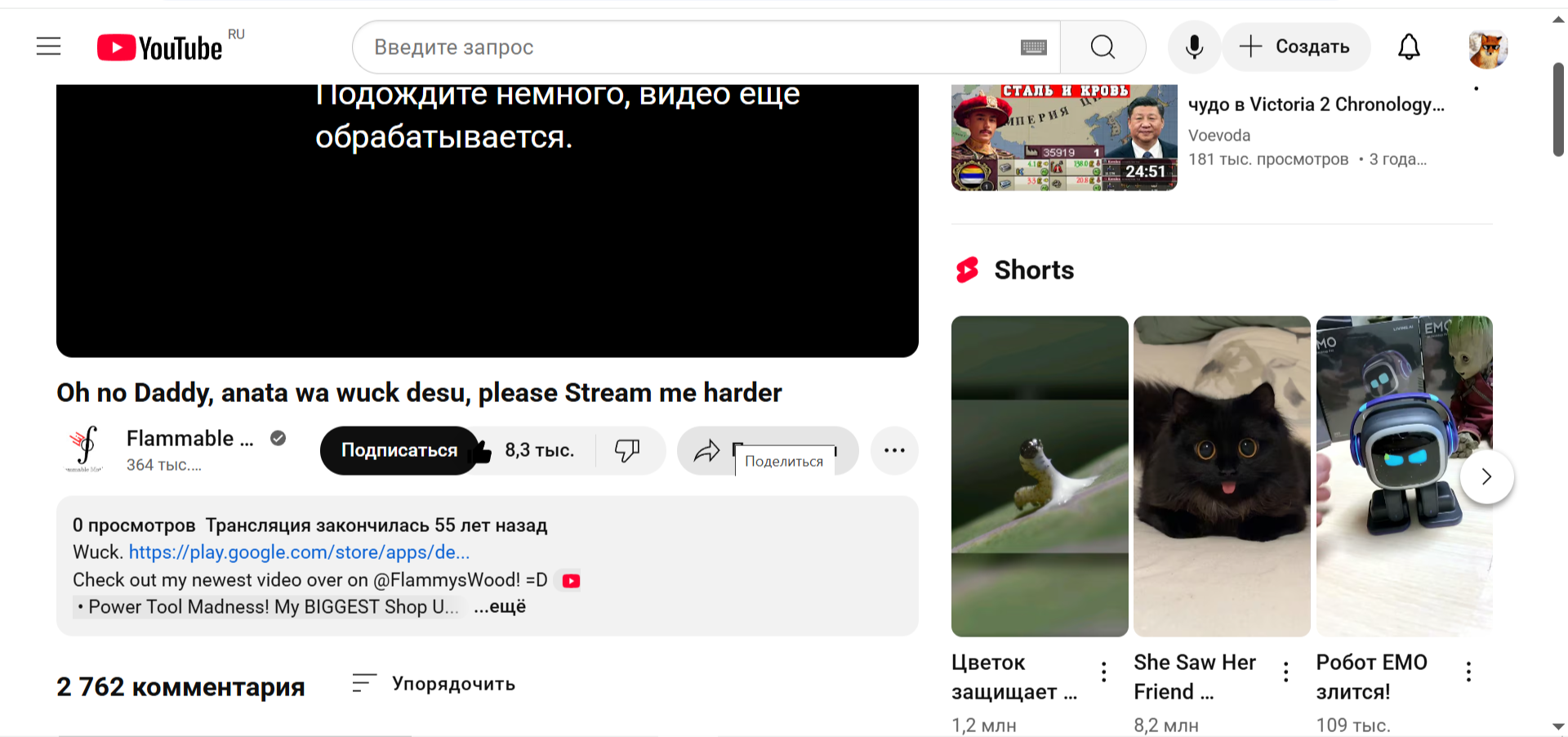
Task: Open options menu for Цветок защищает short
Action: [x=1104, y=672]
